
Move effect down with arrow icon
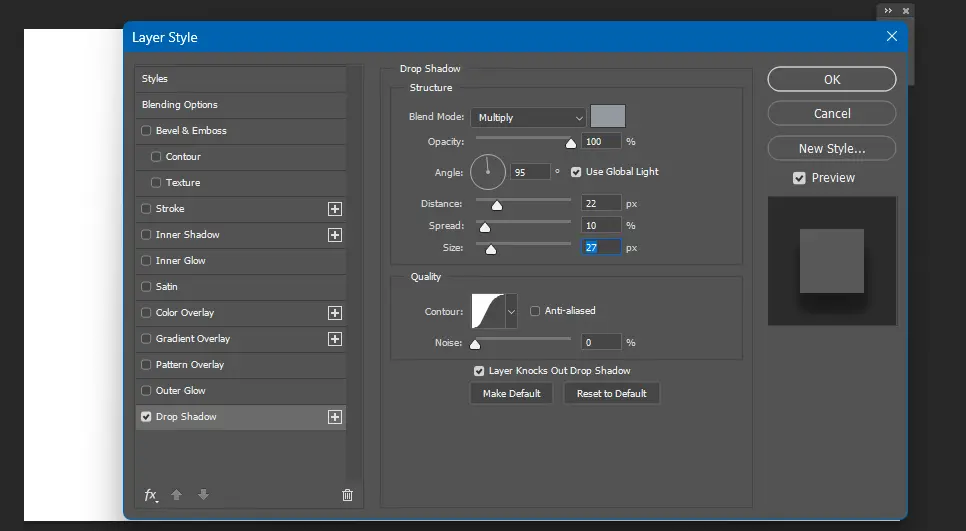tap(203, 495)
